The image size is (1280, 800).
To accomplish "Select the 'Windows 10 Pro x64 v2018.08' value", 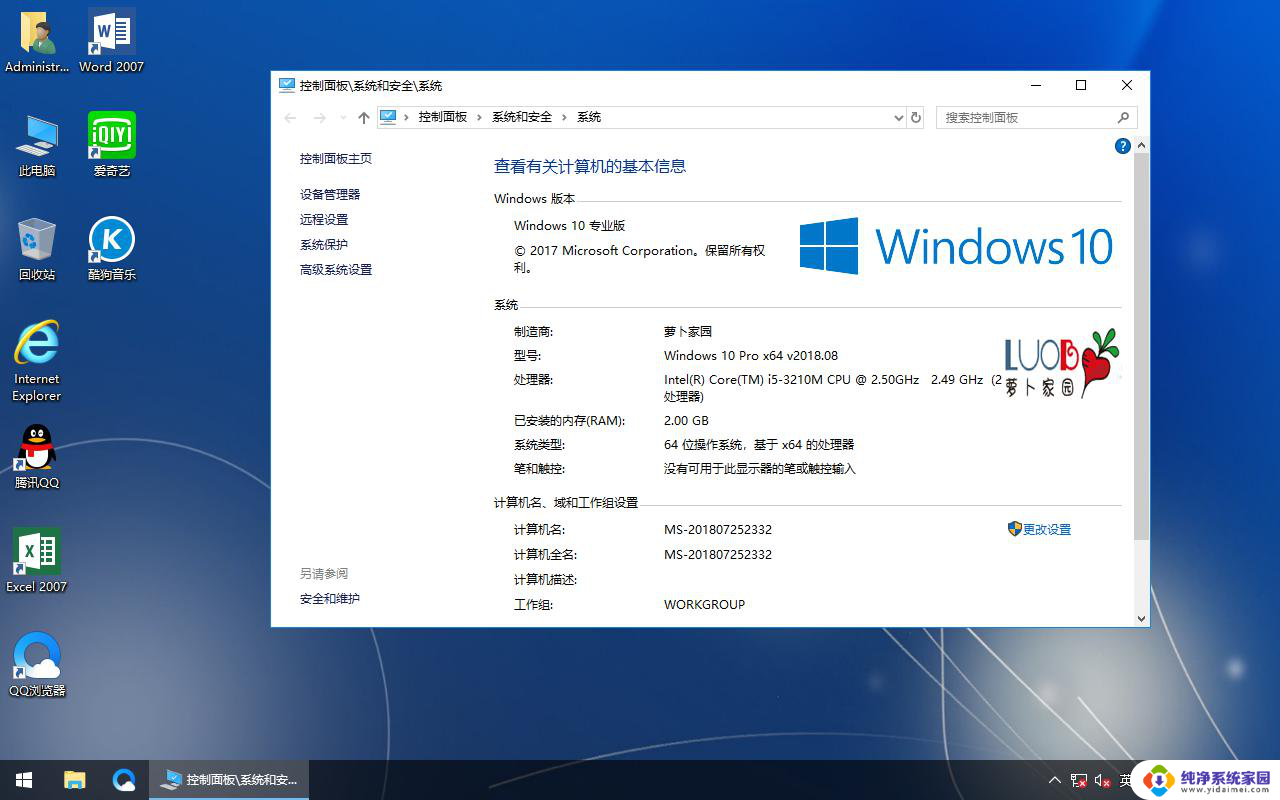I will tap(751, 355).
